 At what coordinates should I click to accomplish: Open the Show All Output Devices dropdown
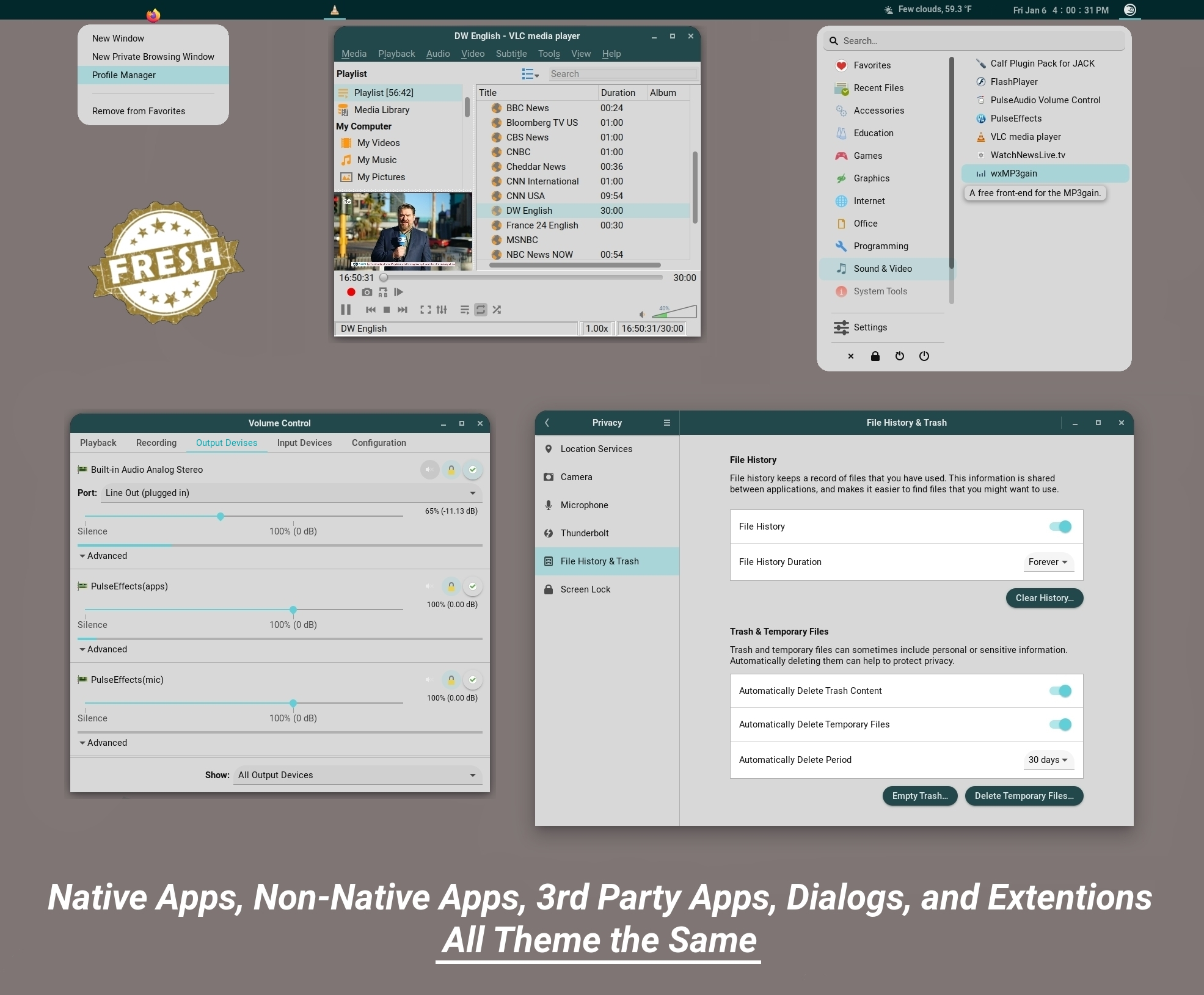358,775
